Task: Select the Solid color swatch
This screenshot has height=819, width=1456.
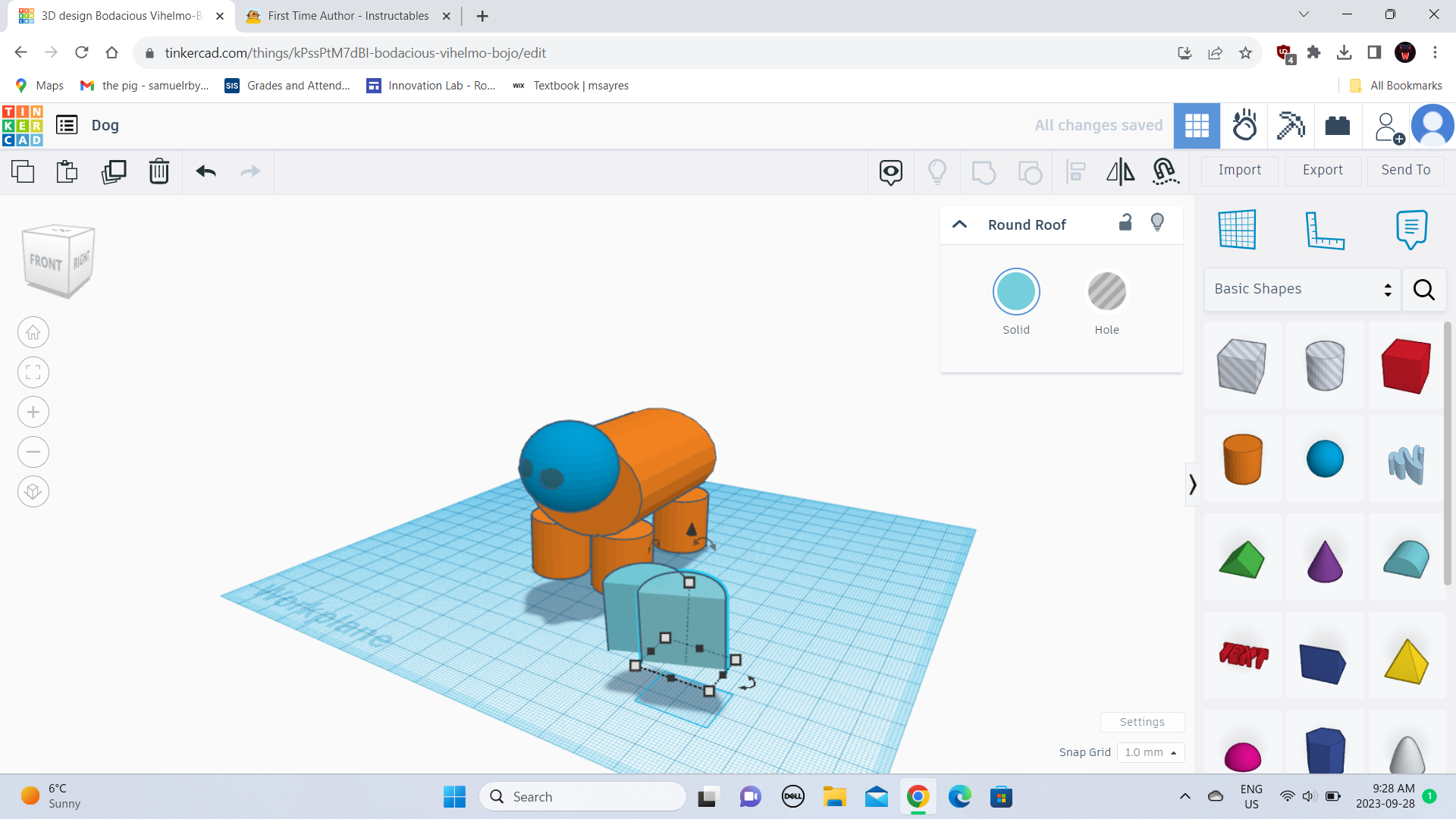Action: (1016, 291)
